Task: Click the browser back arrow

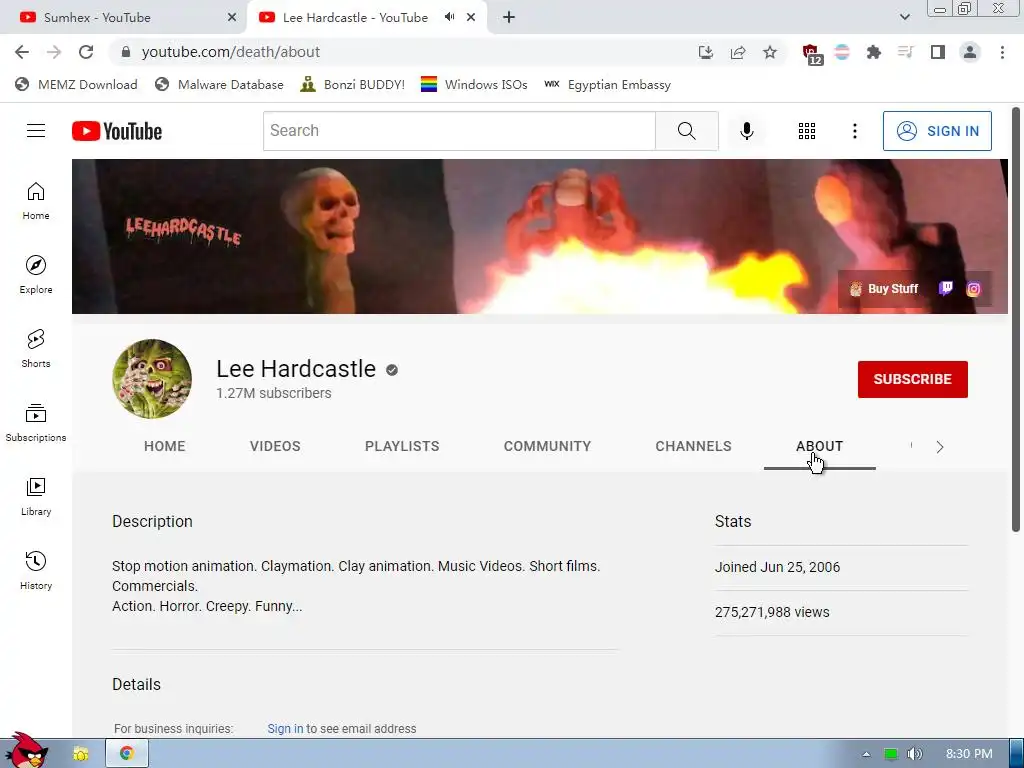Action: [x=22, y=52]
